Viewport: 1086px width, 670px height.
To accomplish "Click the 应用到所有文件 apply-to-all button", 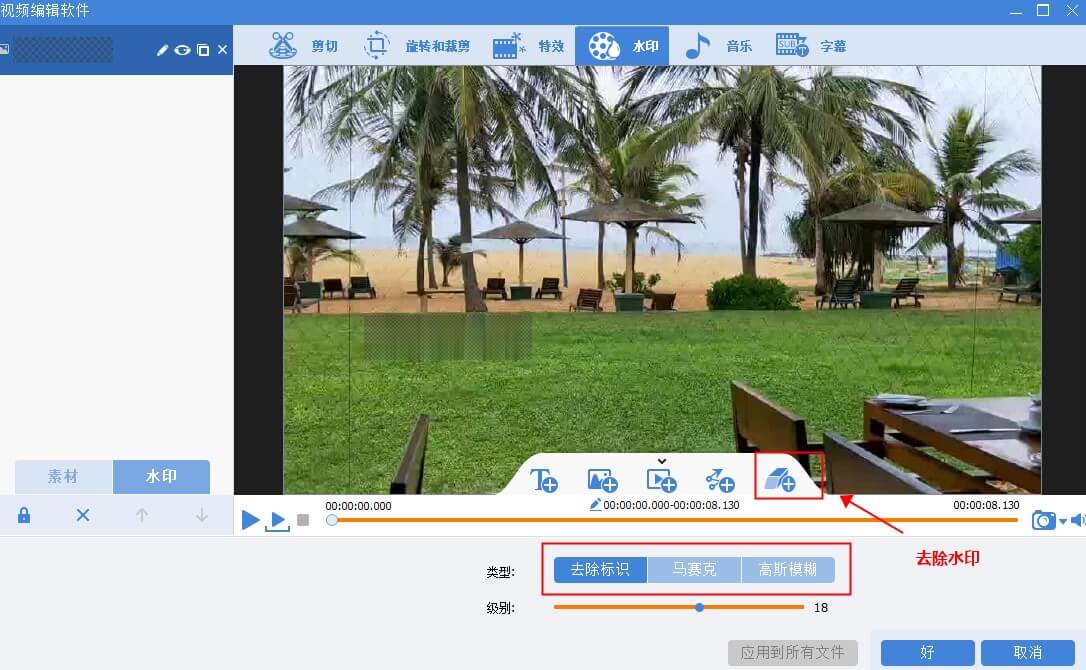I will coord(792,653).
